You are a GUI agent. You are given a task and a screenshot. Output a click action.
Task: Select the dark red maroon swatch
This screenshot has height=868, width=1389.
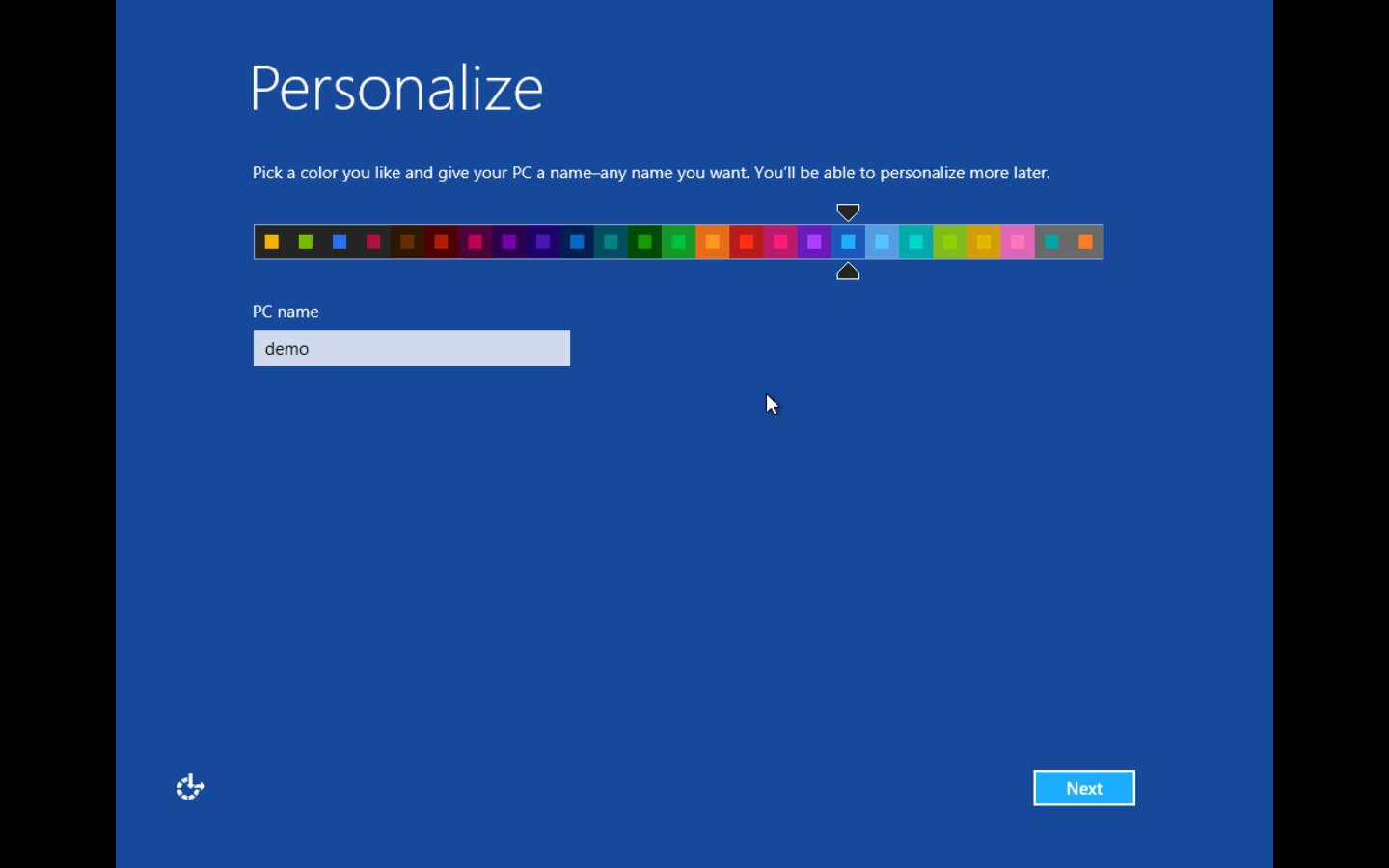441,242
